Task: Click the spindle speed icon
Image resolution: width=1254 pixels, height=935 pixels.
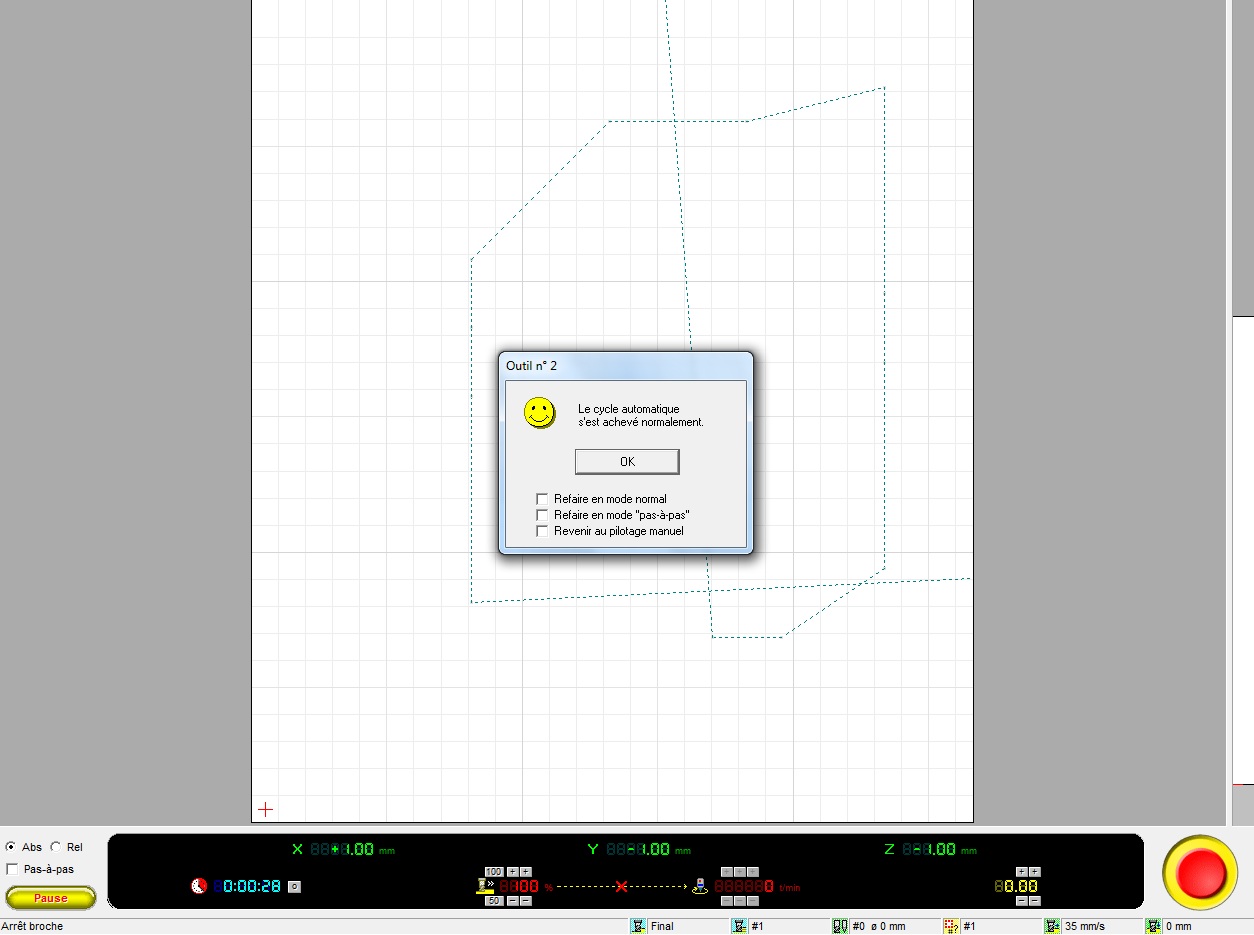Action: [700, 886]
